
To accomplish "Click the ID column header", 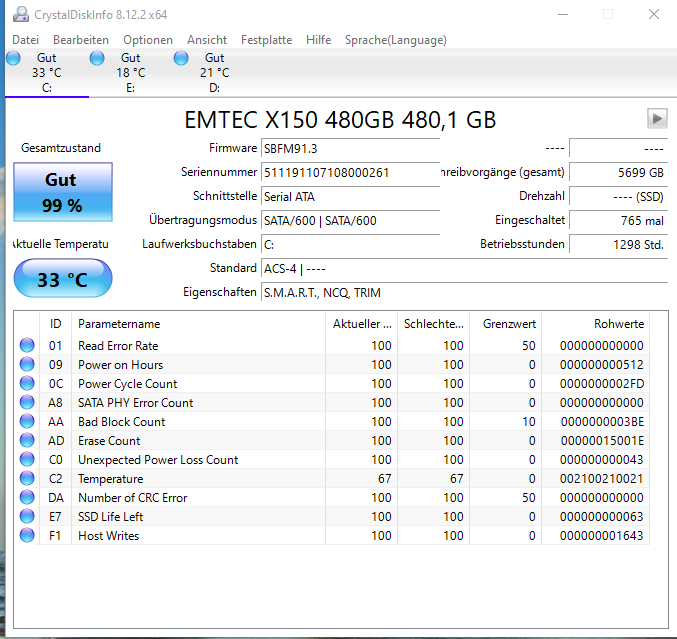I will click(x=55, y=324).
